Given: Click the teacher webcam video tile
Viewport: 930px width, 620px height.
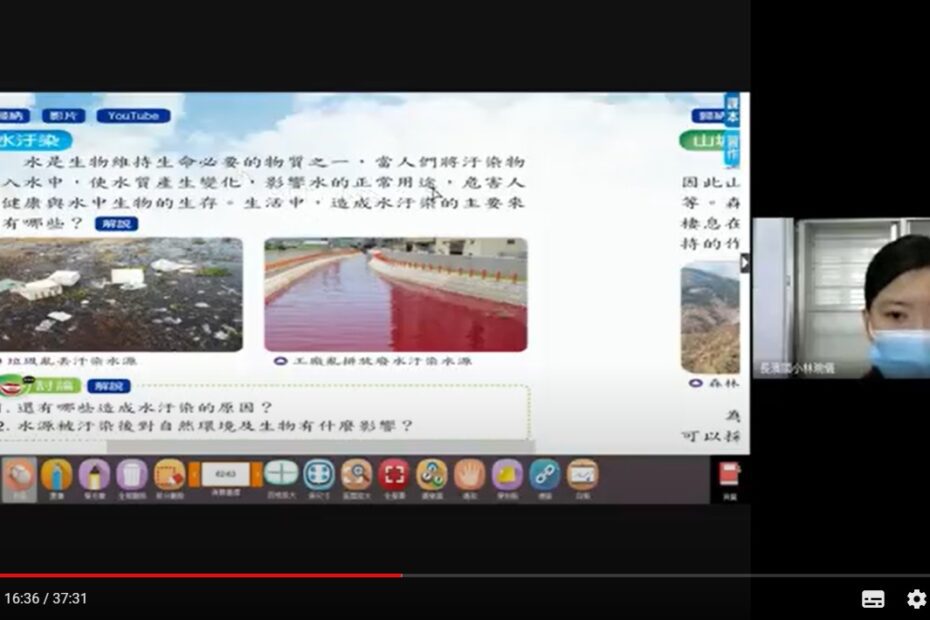Looking at the screenshot, I should [841, 298].
